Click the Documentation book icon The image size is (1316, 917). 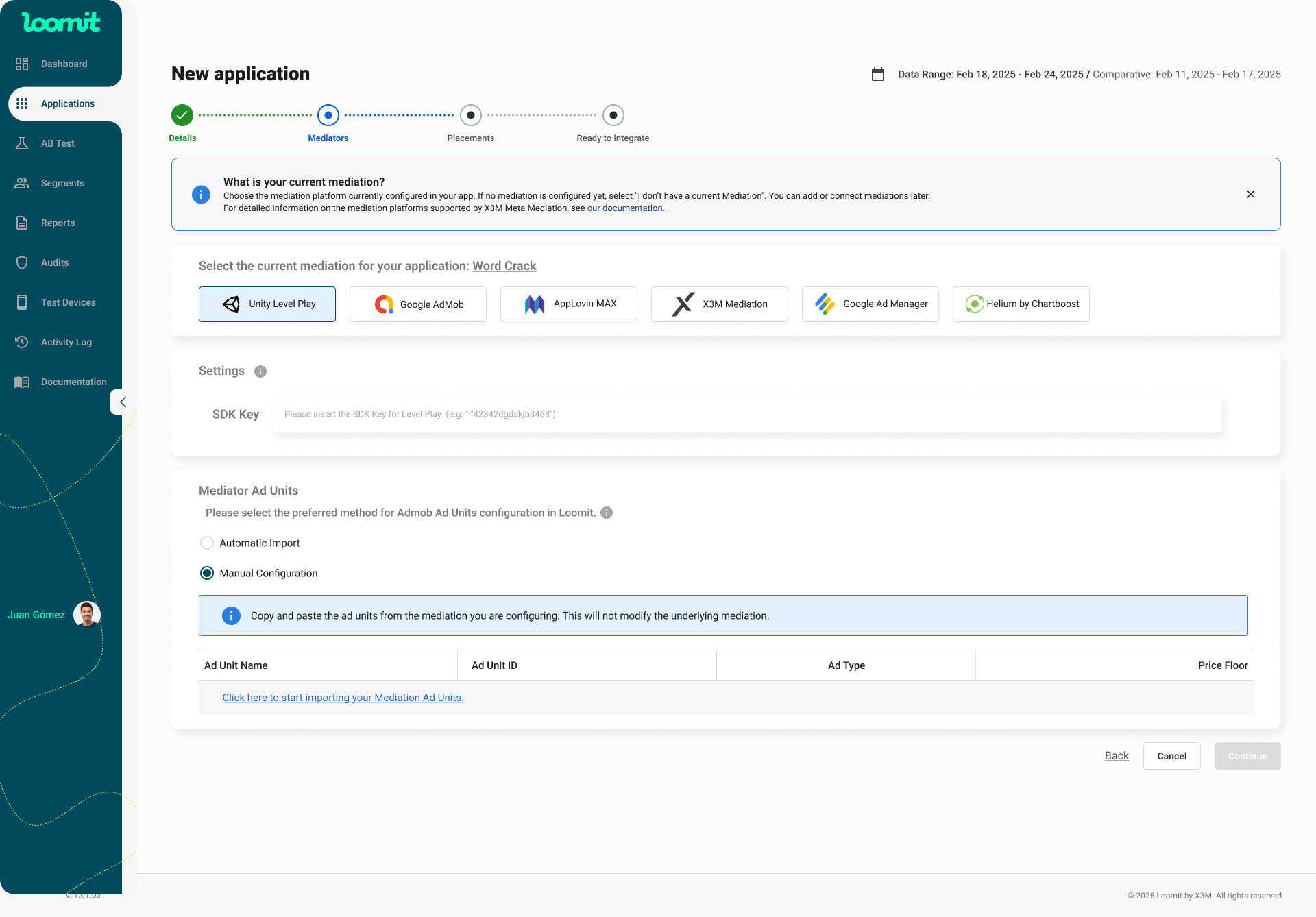[22, 382]
